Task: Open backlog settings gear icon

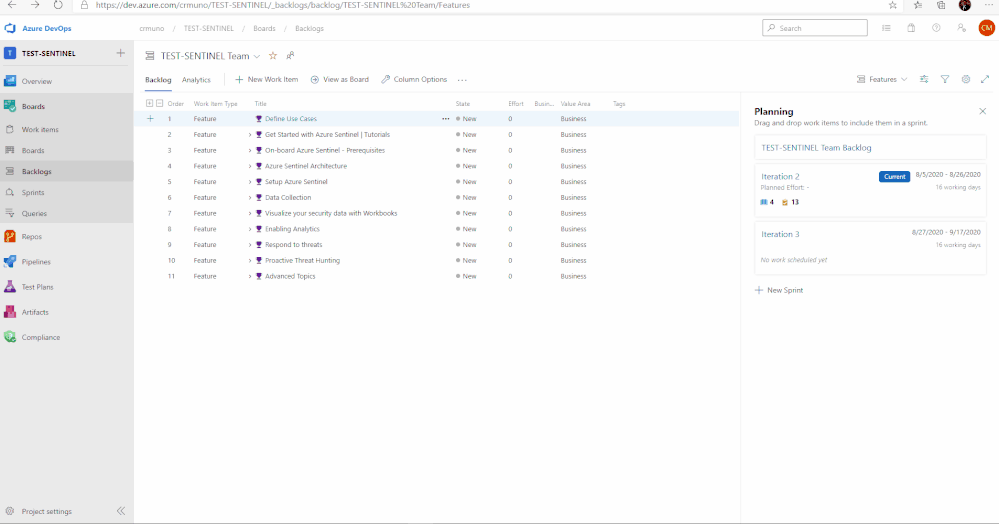Action: [966, 79]
